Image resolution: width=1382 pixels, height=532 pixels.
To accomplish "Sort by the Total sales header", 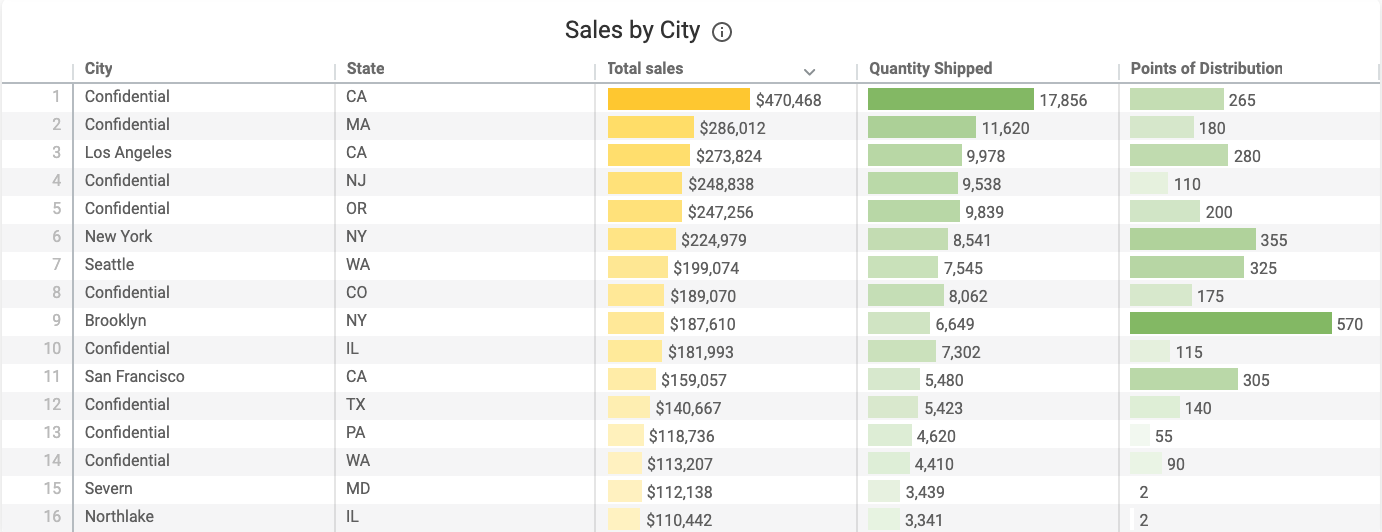I will tap(645, 69).
